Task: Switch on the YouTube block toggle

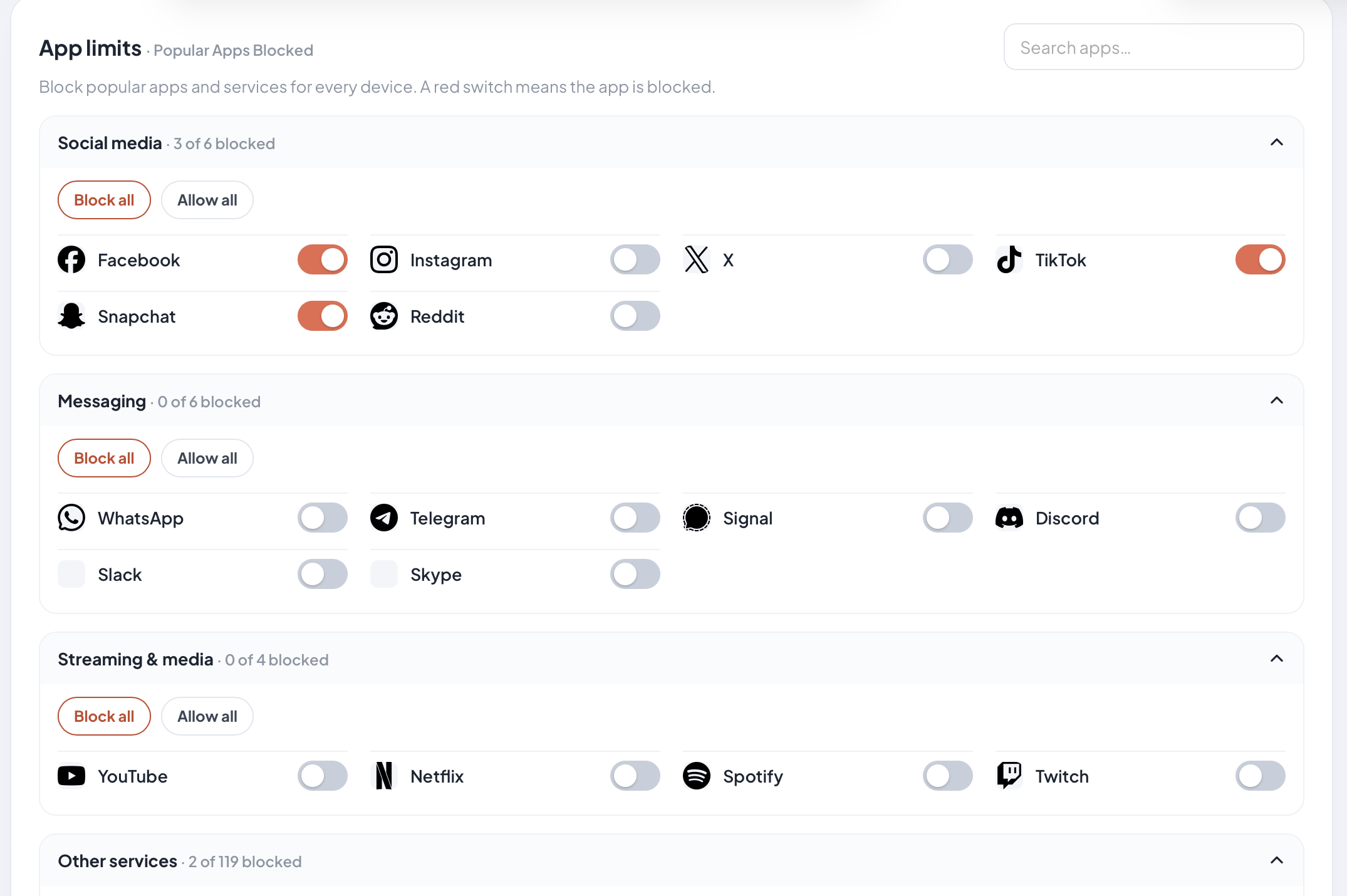Action: (323, 776)
